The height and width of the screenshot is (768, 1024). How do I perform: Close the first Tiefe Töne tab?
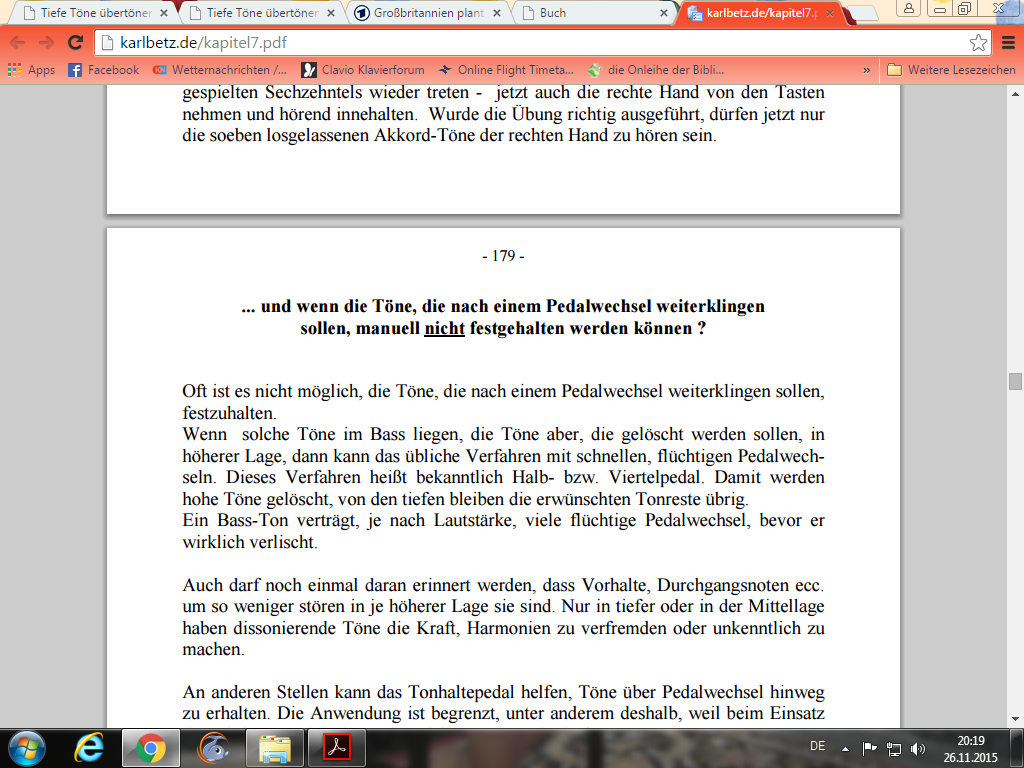(164, 13)
